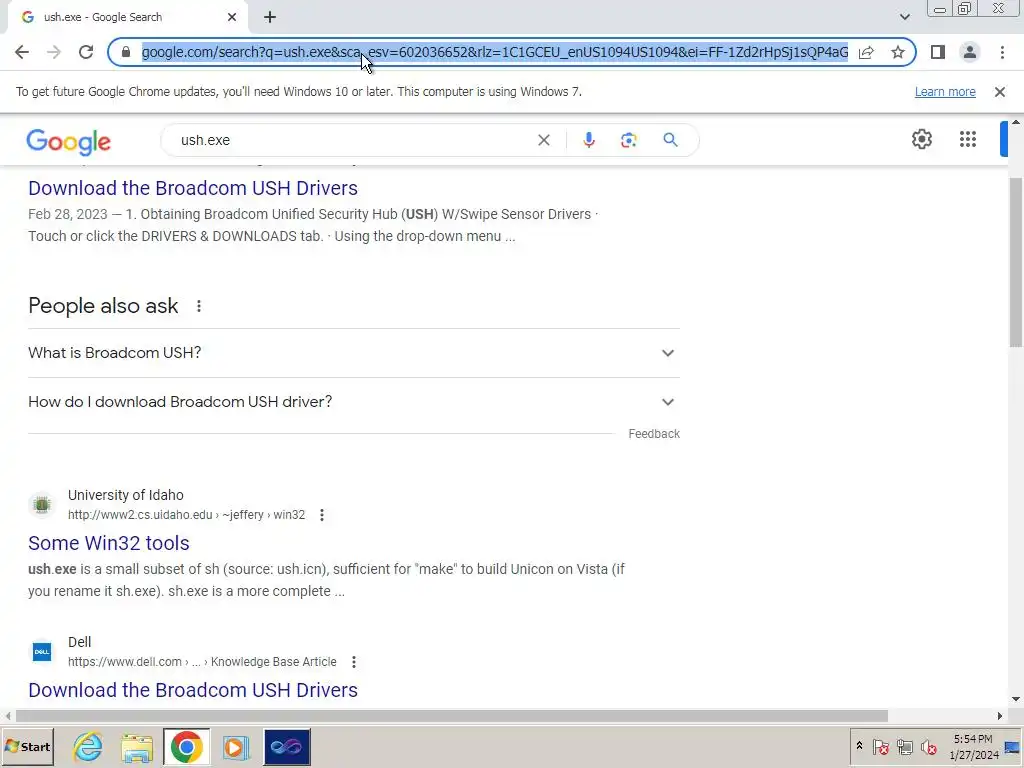Select the Chrome taskbar button
Screen dimensions: 1024x768
coord(186,746)
